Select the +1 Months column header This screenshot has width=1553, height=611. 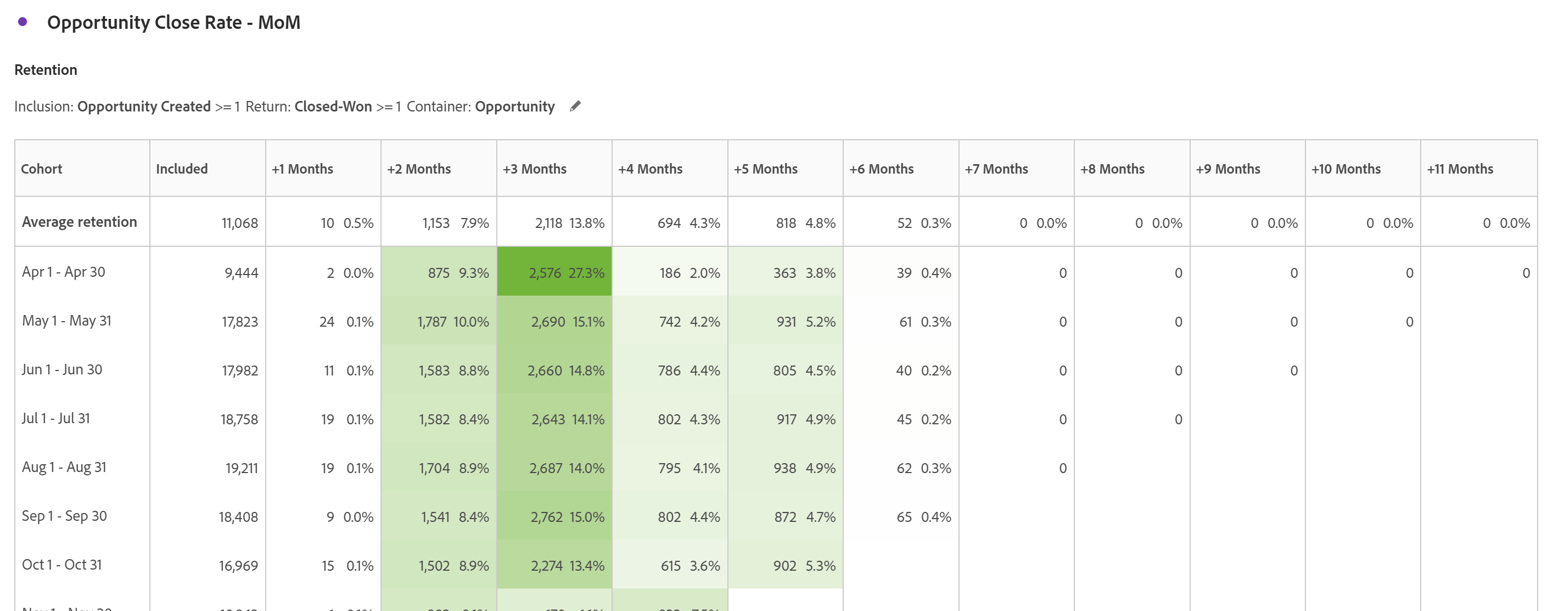click(302, 168)
